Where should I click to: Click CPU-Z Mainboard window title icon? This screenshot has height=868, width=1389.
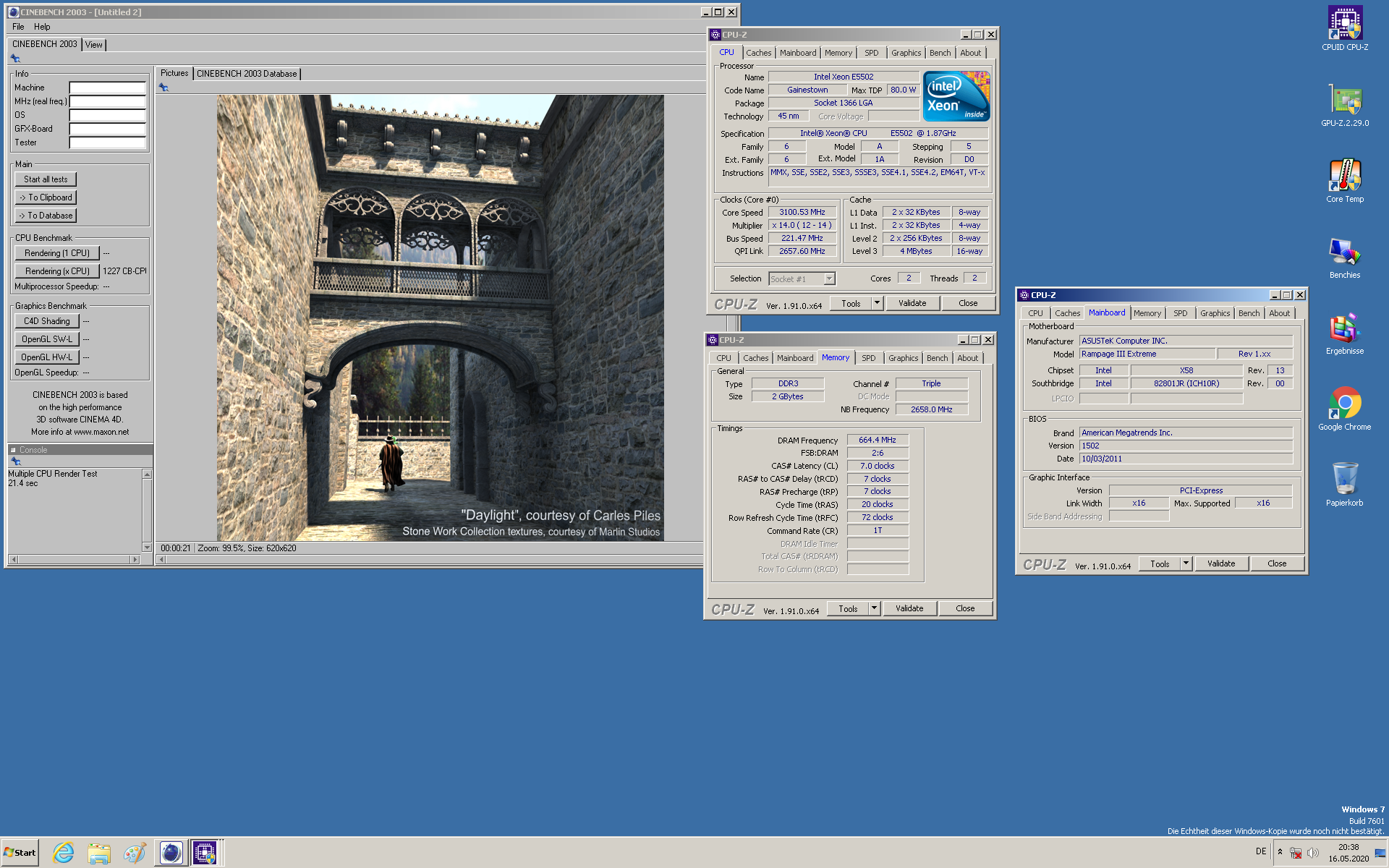tap(1024, 295)
